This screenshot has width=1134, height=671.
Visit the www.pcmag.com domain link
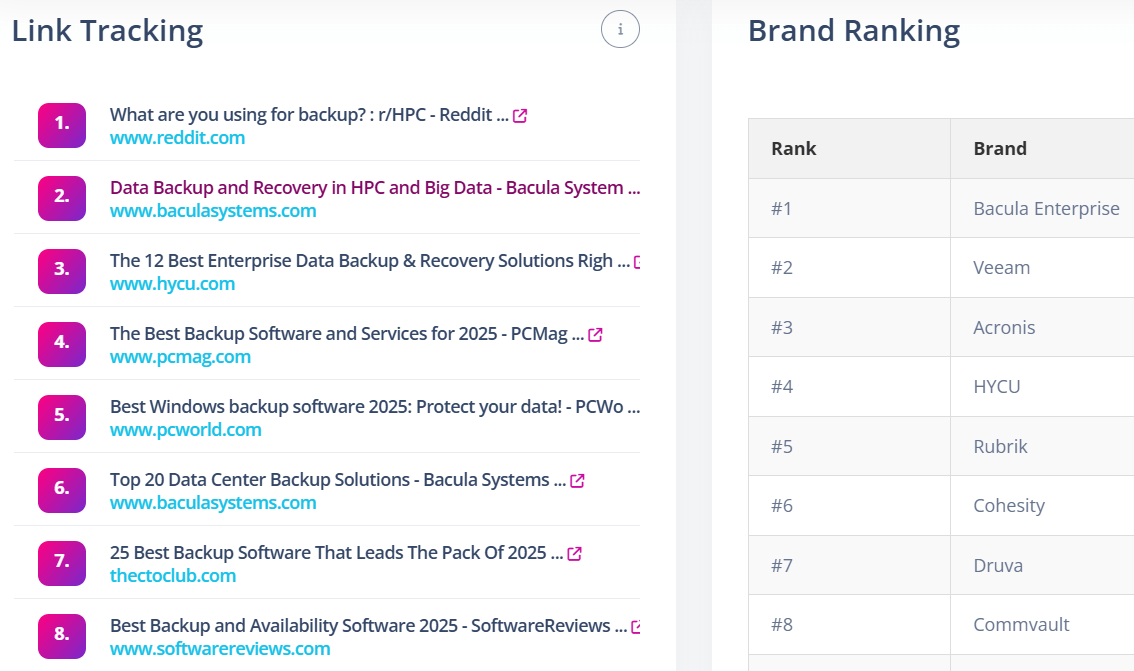[180, 357]
